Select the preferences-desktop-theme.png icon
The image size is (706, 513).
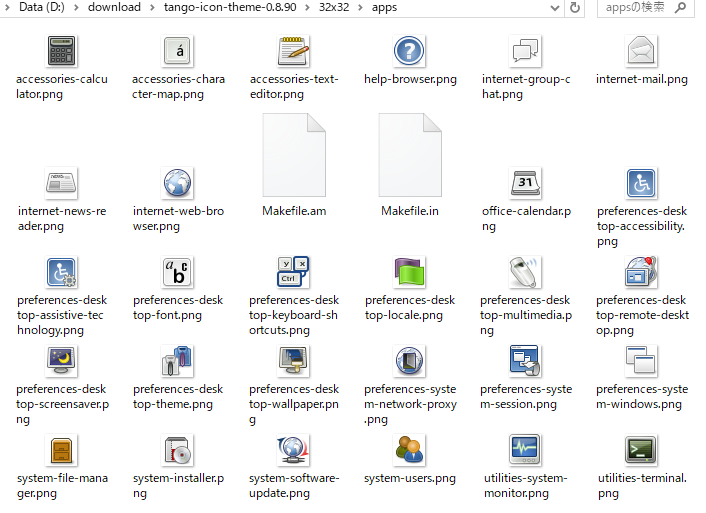pos(177,361)
